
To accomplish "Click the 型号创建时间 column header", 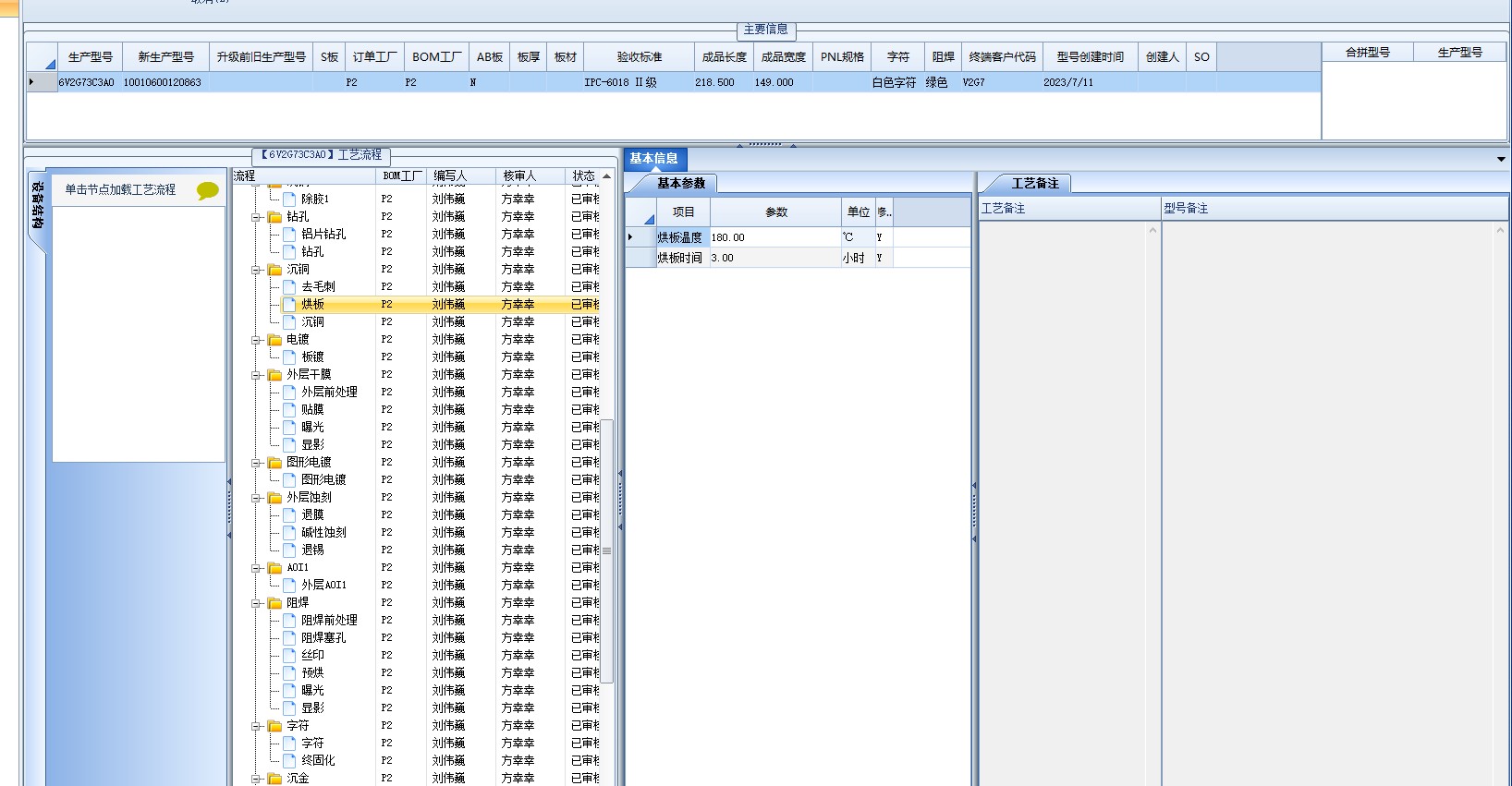I will pos(1091,57).
